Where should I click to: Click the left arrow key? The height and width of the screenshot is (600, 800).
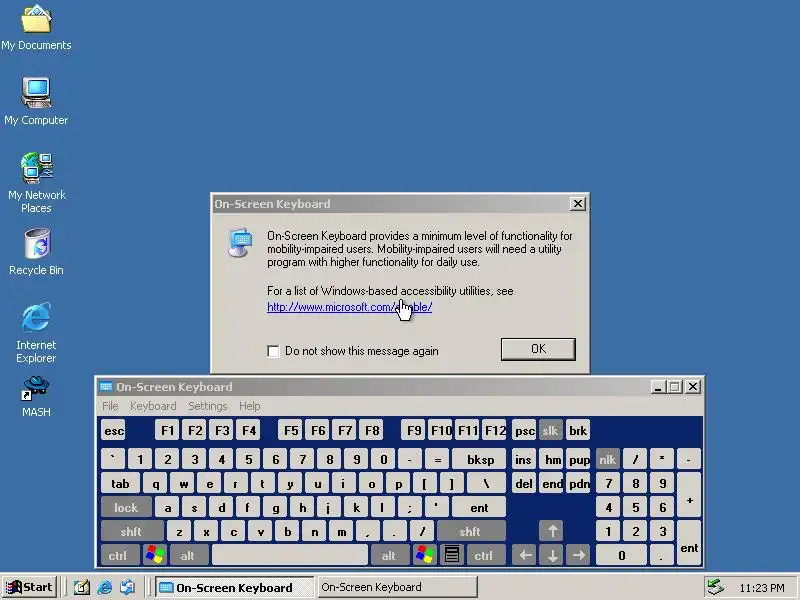524,555
